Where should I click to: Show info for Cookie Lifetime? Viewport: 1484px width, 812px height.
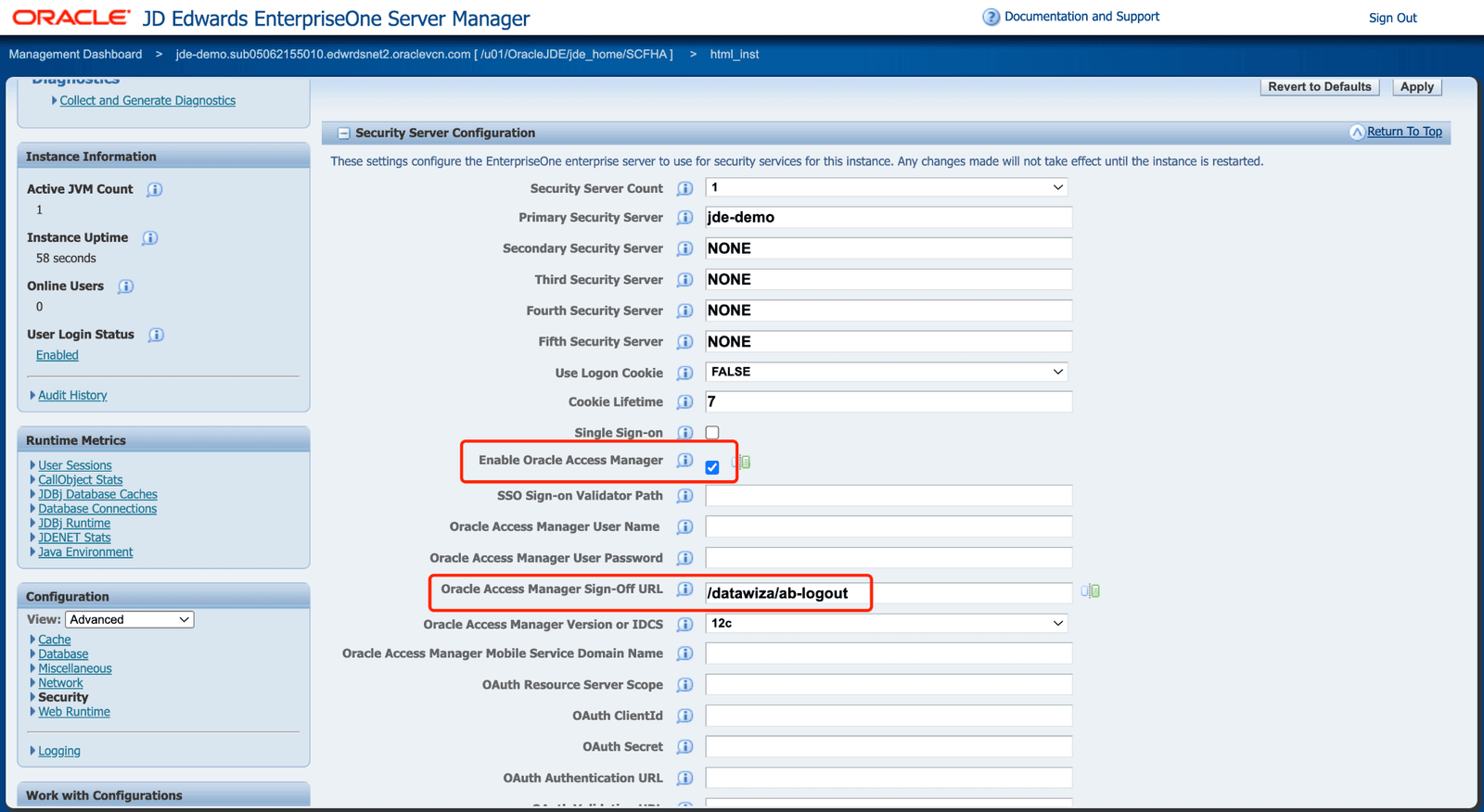(x=684, y=401)
